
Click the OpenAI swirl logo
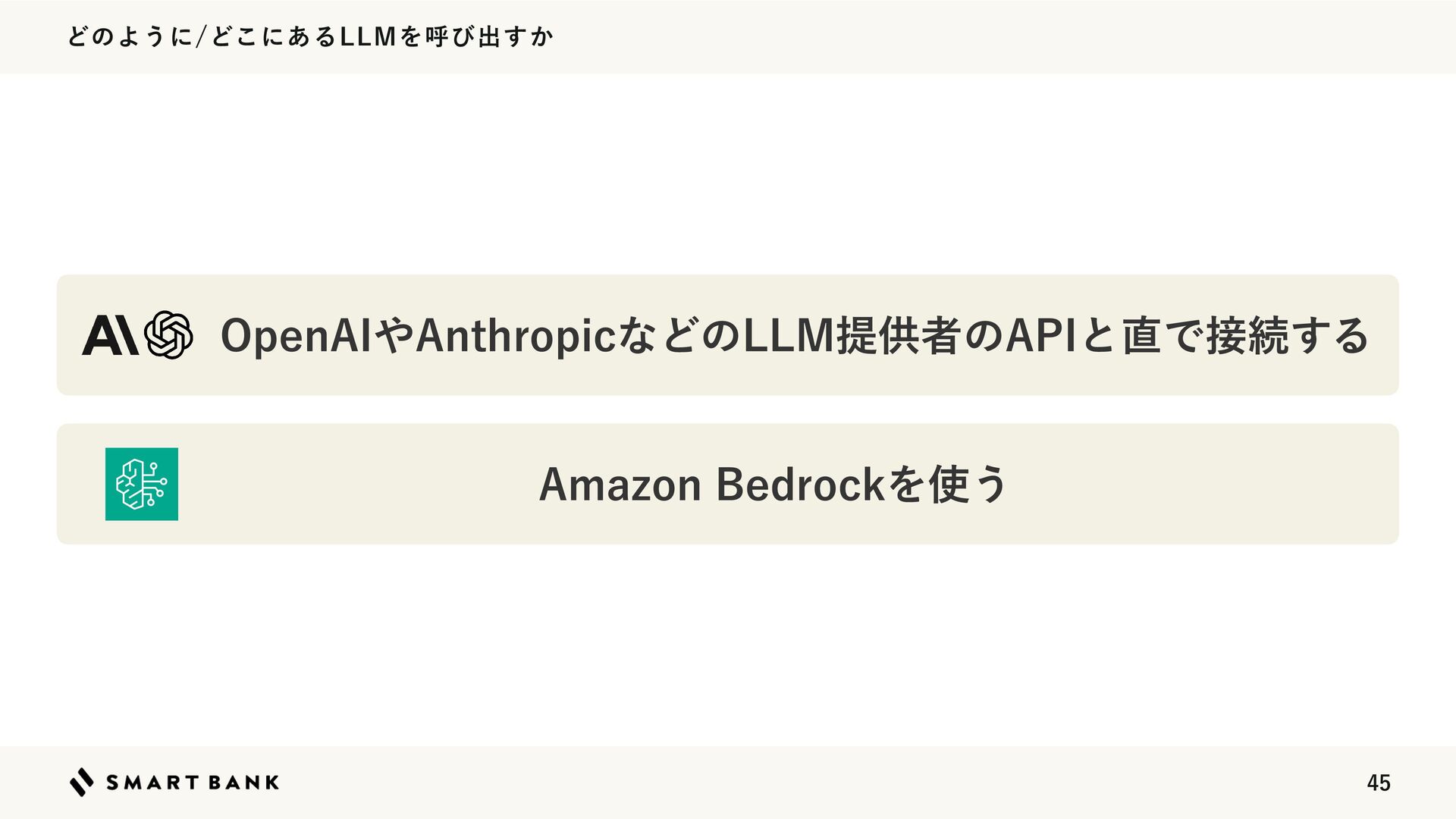coord(168,335)
